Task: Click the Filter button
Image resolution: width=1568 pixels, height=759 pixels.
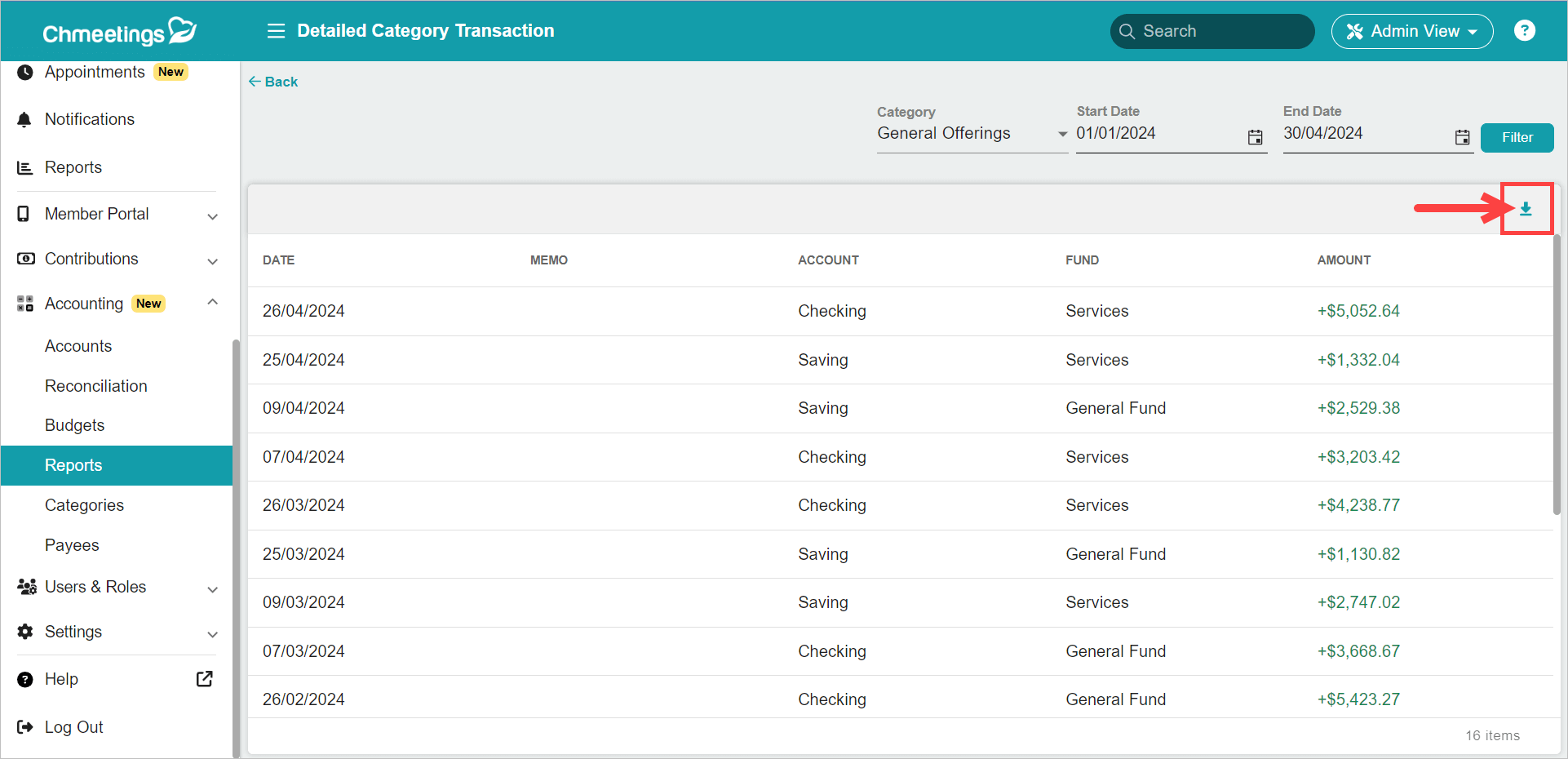Action: [x=1517, y=138]
